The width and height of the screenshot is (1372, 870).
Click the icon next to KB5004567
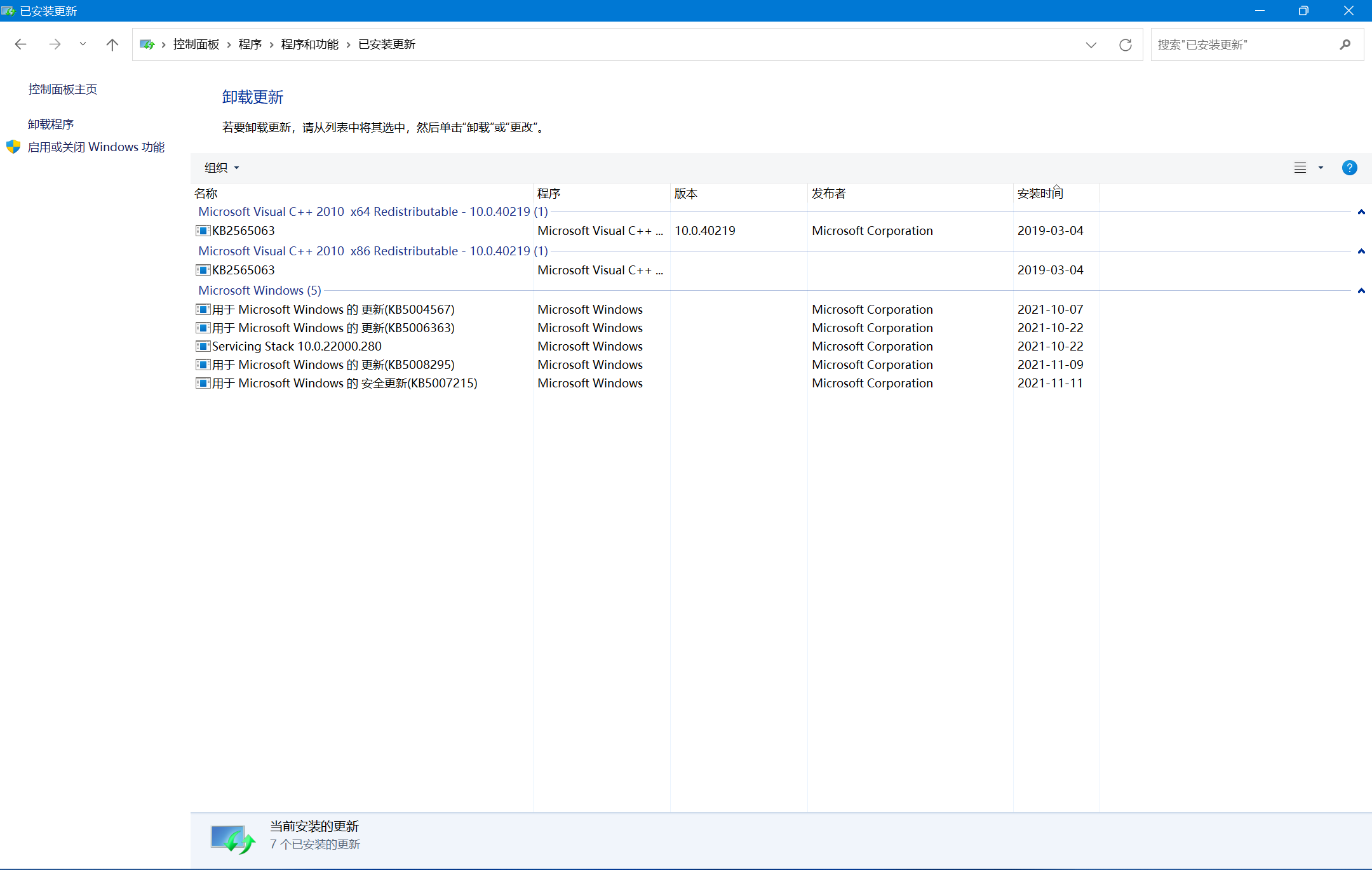tap(203, 309)
